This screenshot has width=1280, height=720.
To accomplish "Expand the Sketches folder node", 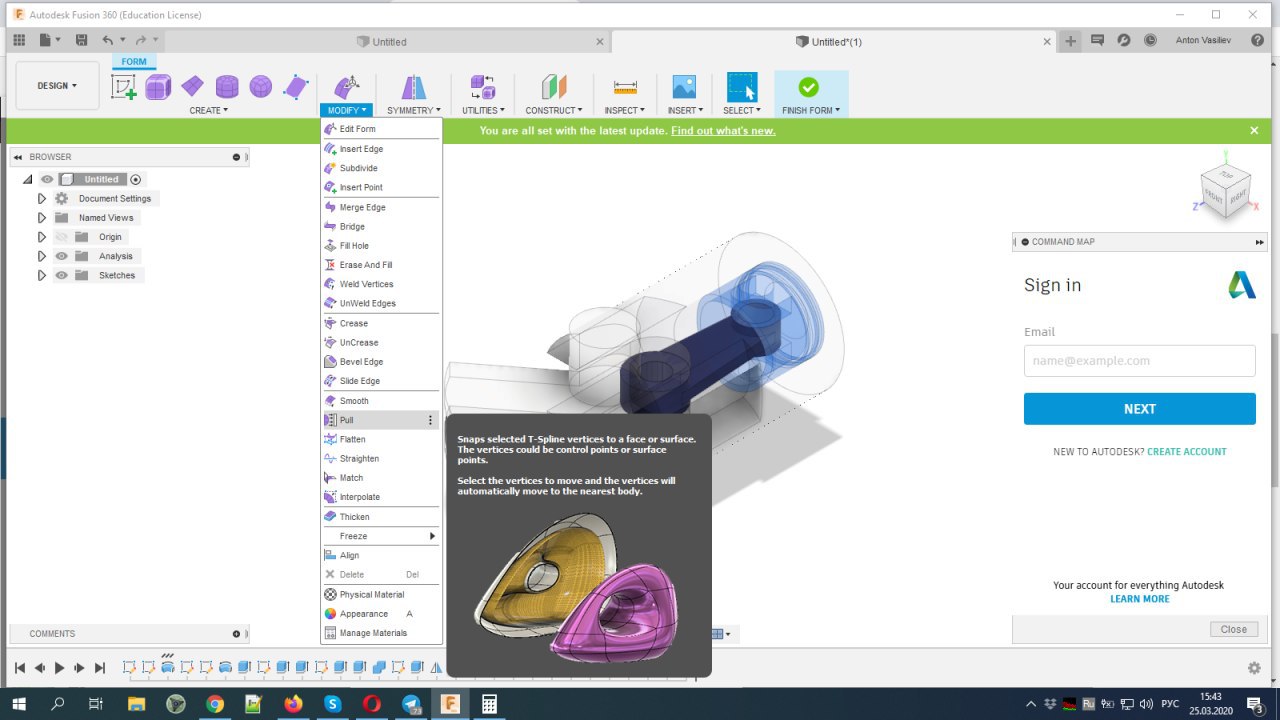I will [41, 275].
